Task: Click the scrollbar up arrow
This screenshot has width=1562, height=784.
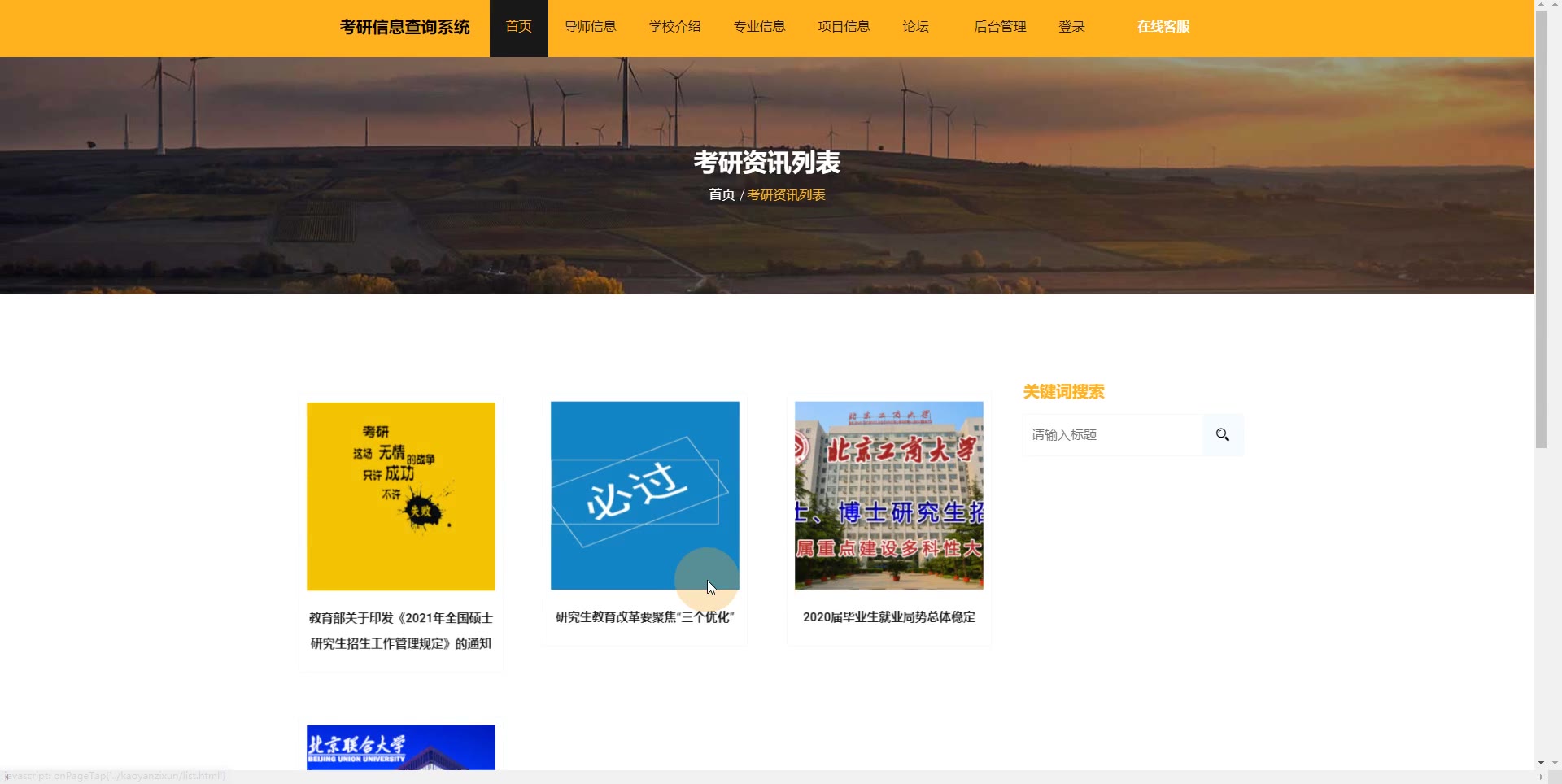Action: [1541, 5]
